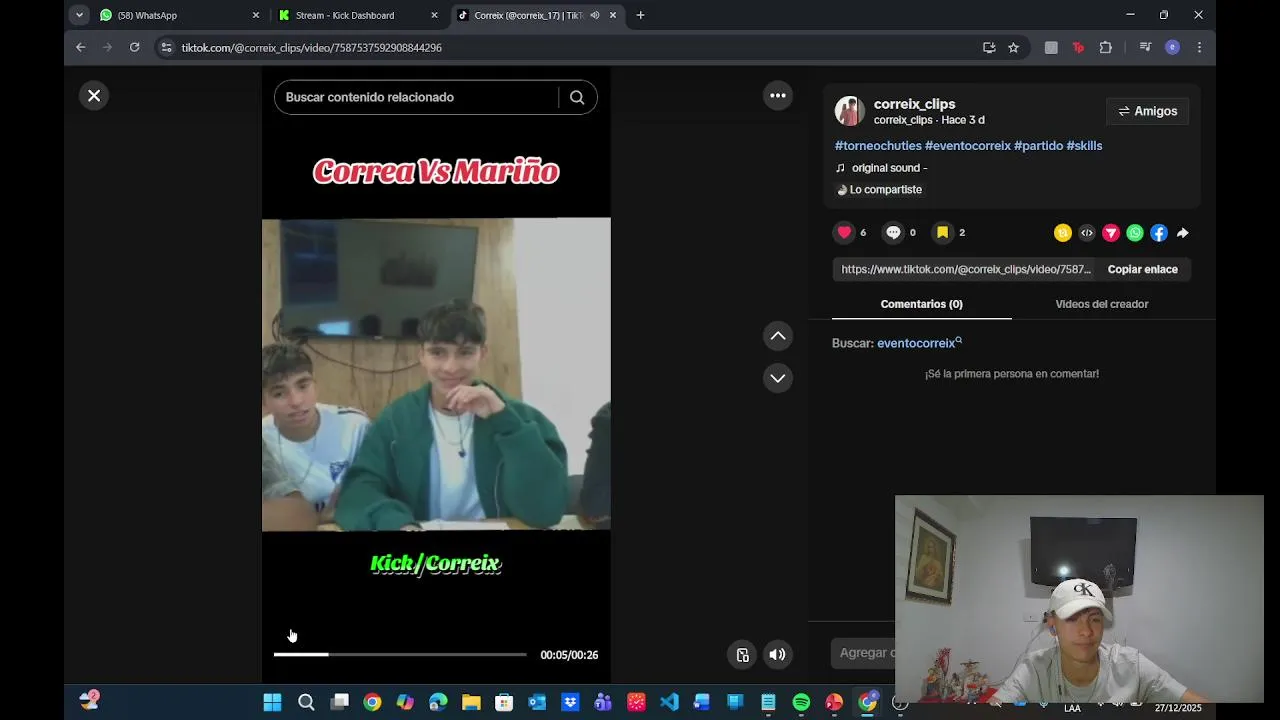Search eventocorreix suggestion link
The height and width of the screenshot is (720, 1280).
919,343
